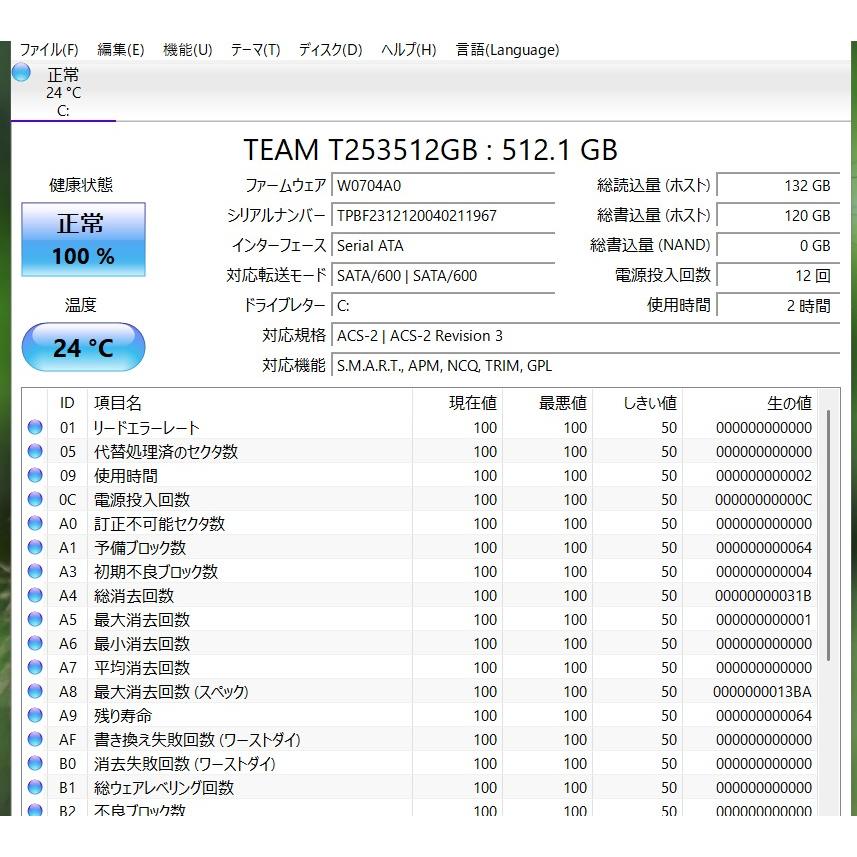Select the 使用時間 attribute name in the S.M.A.R.T. list

coord(126,476)
